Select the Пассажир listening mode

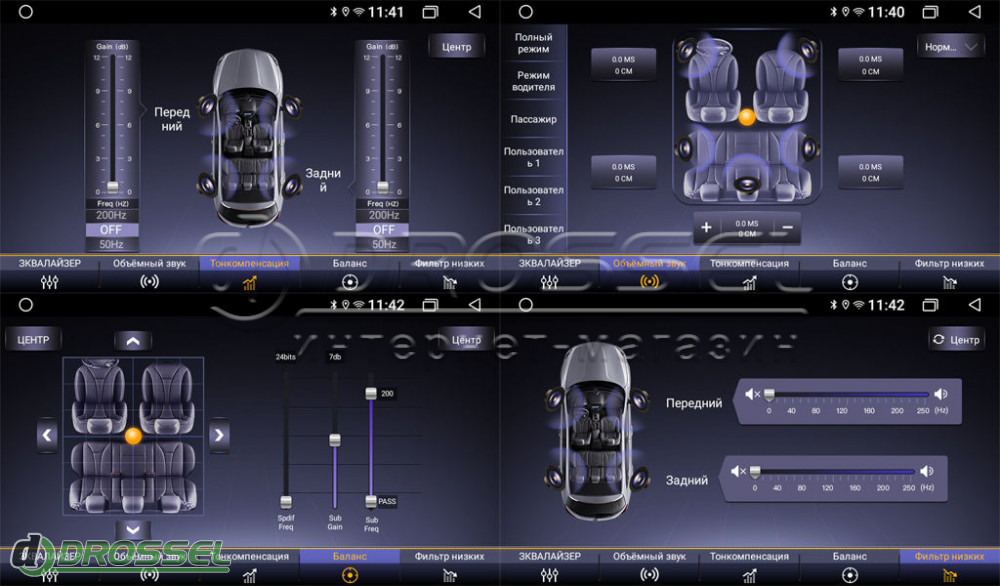coord(533,119)
